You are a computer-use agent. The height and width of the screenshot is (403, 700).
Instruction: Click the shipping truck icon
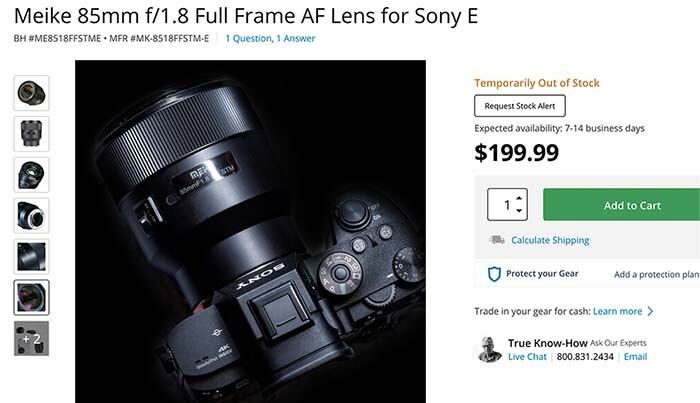click(496, 240)
